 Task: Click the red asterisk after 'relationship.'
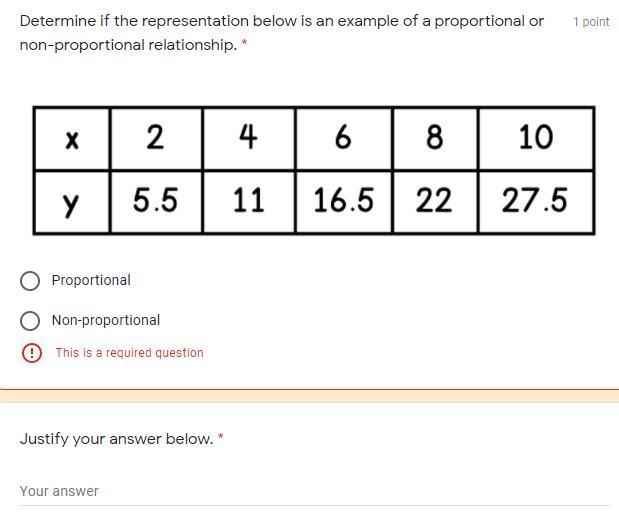[x=244, y=42]
